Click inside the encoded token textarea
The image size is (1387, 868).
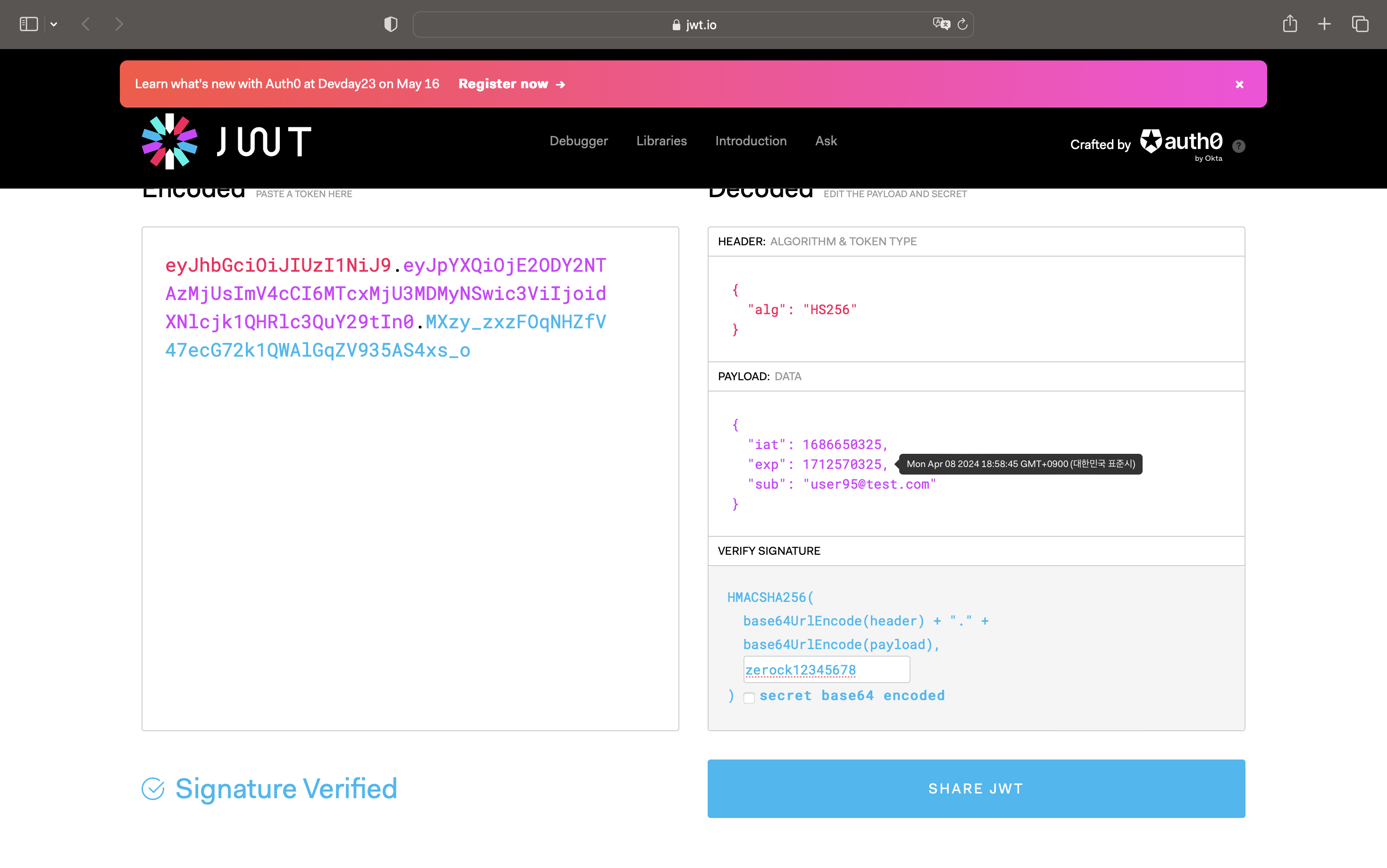pos(410,479)
